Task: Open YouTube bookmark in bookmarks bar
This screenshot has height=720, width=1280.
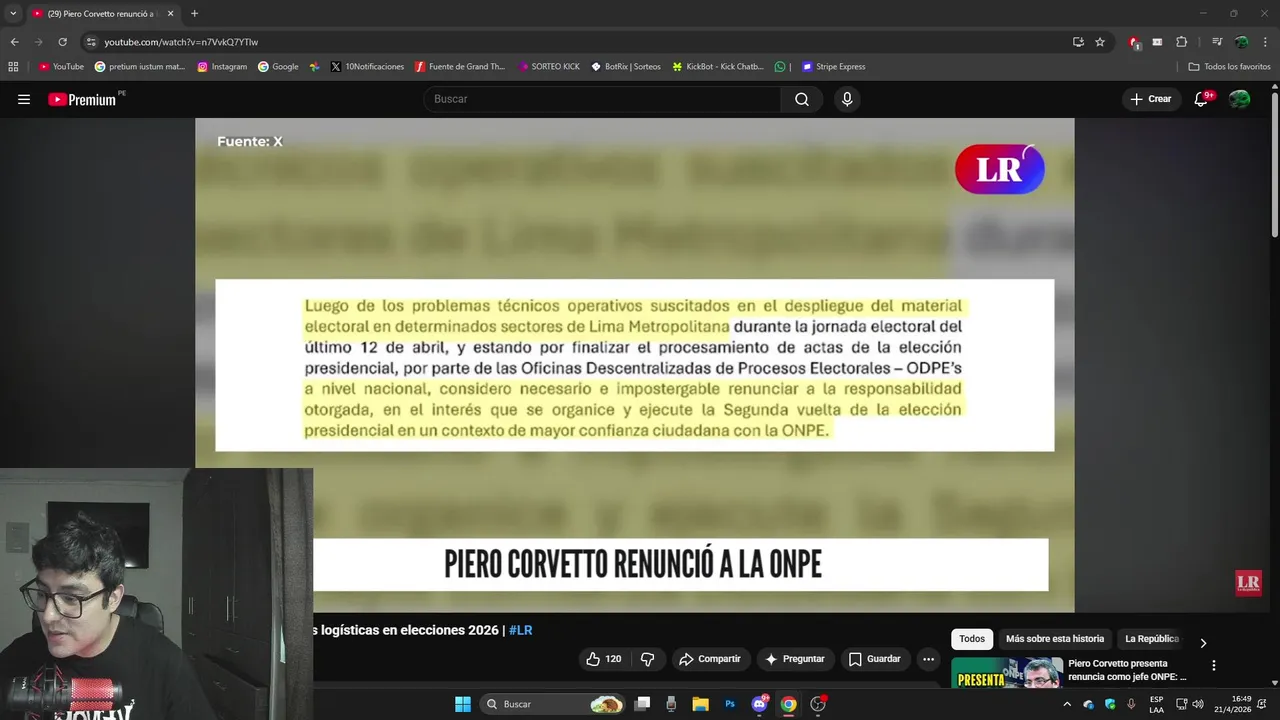Action: point(61,67)
